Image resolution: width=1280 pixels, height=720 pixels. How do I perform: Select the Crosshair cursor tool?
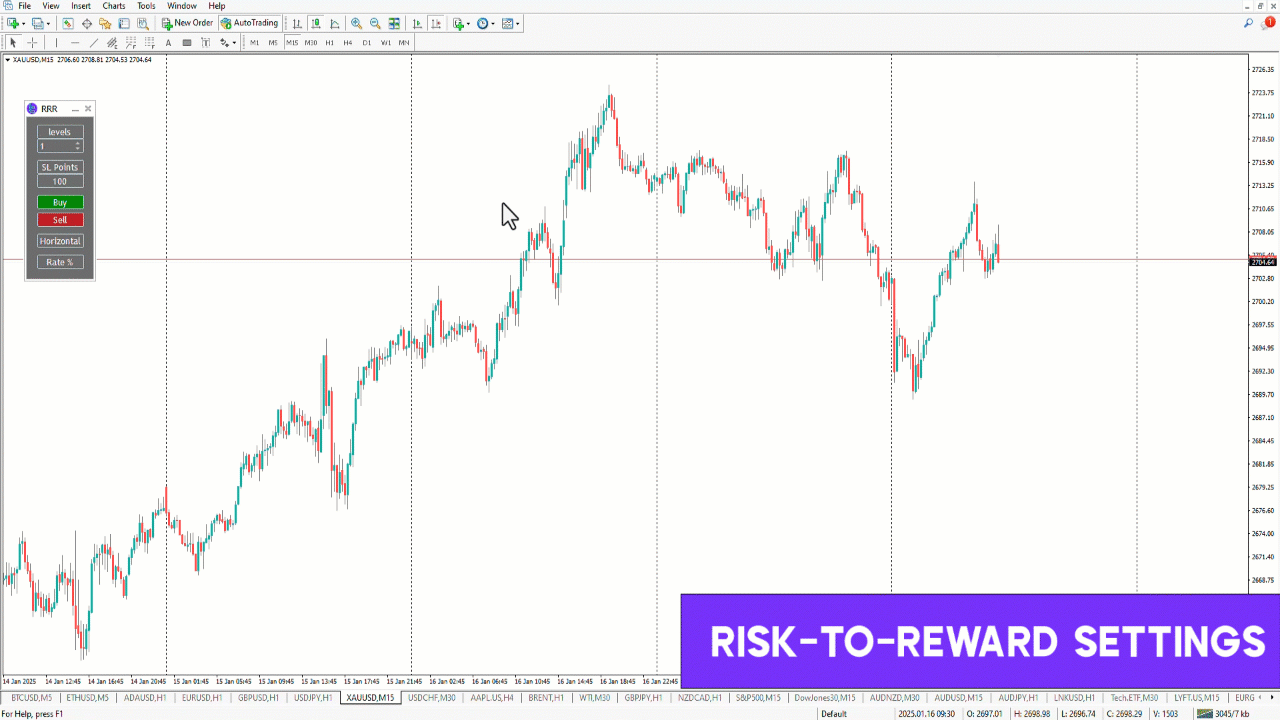click(32, 43)
